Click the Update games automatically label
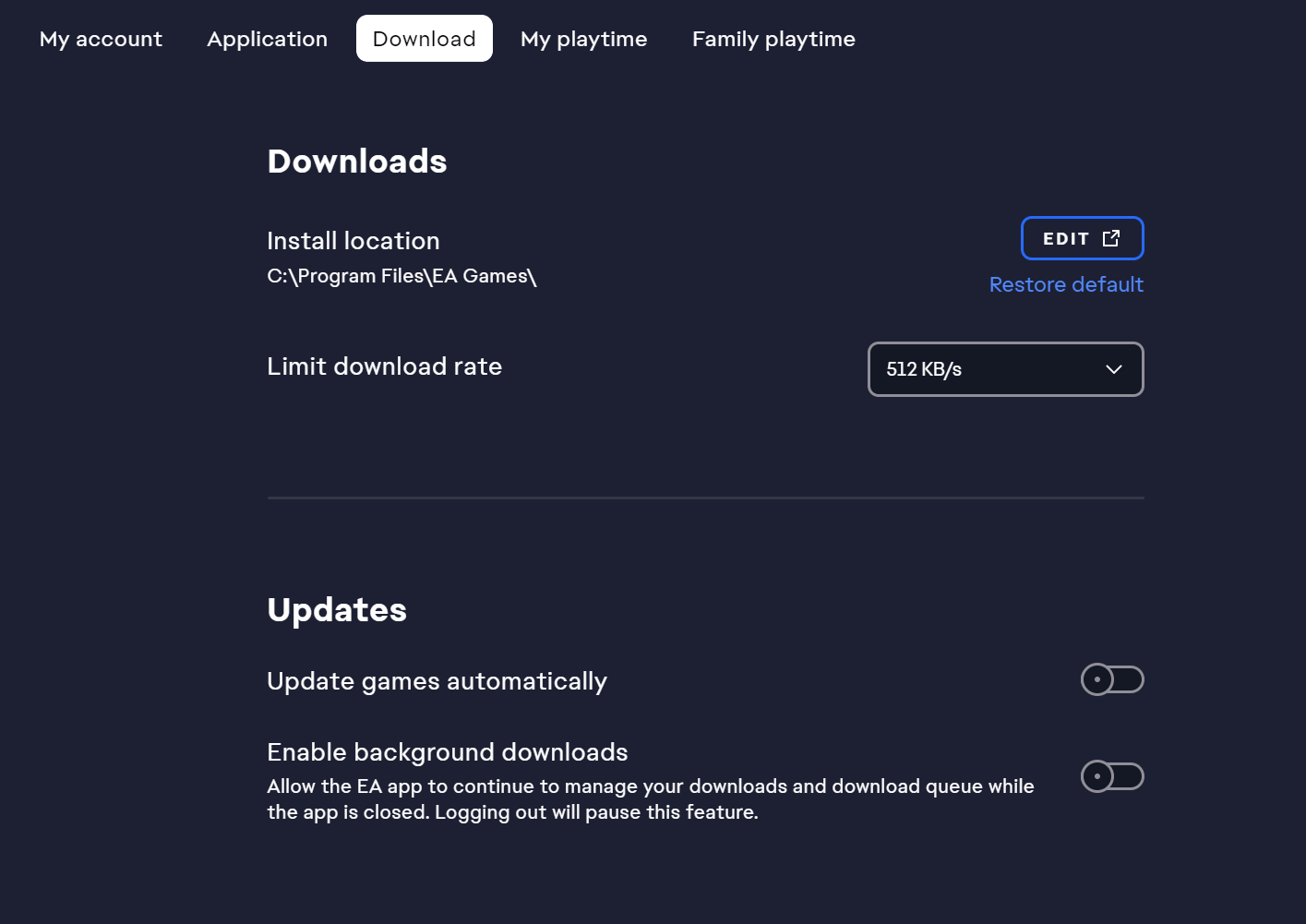The height and width of the screenshot is (924, 1306). [437, 681]
